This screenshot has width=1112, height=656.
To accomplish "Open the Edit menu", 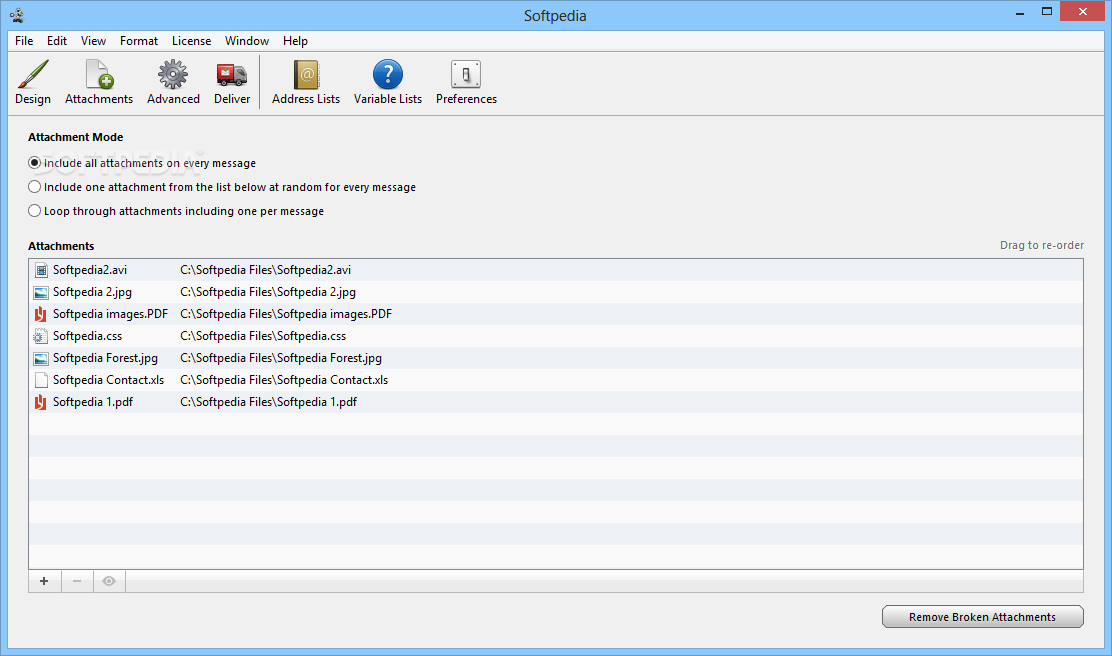I will coord(57,40).
